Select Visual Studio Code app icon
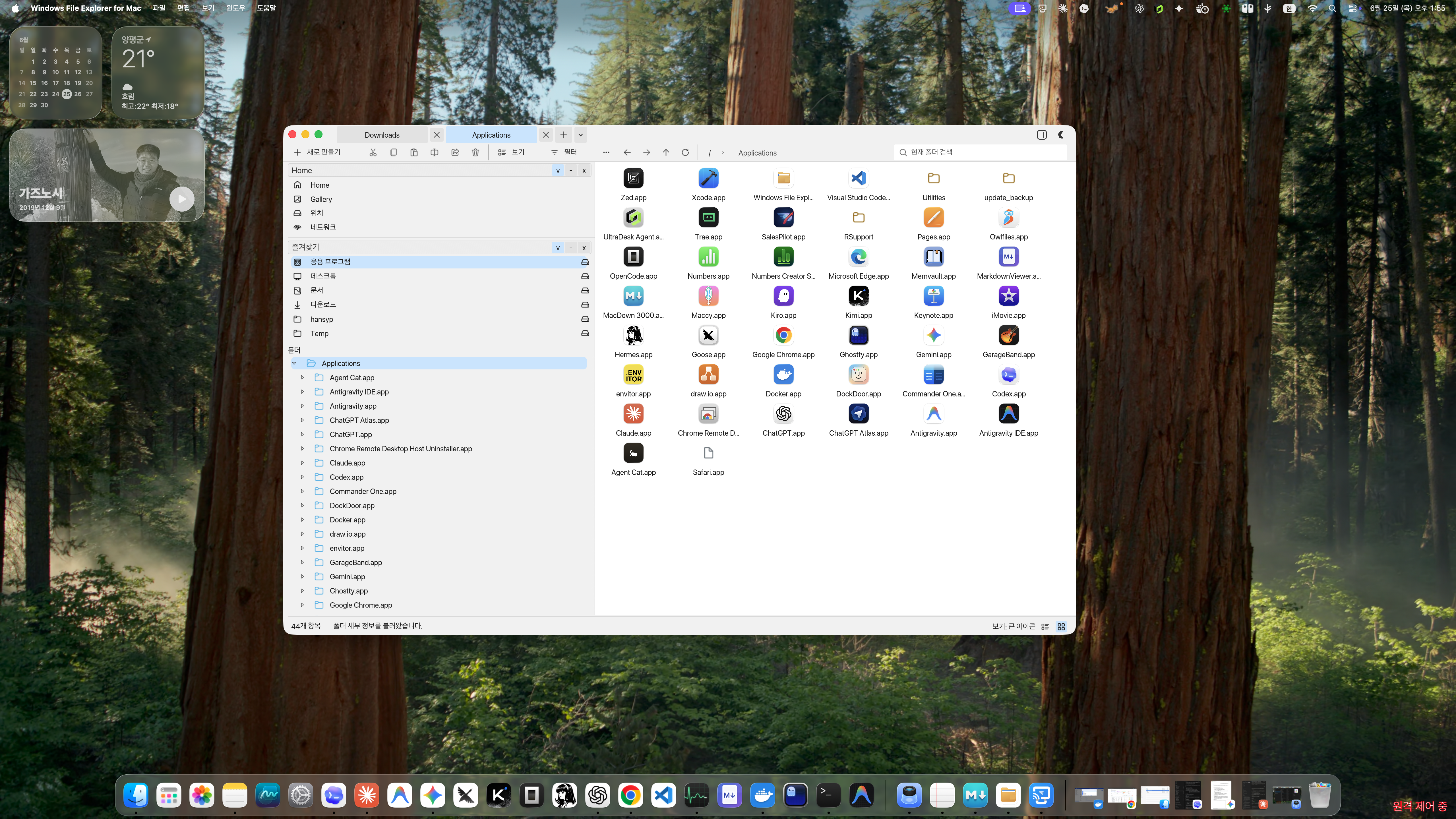1456x819 pixels. (858, 179)
